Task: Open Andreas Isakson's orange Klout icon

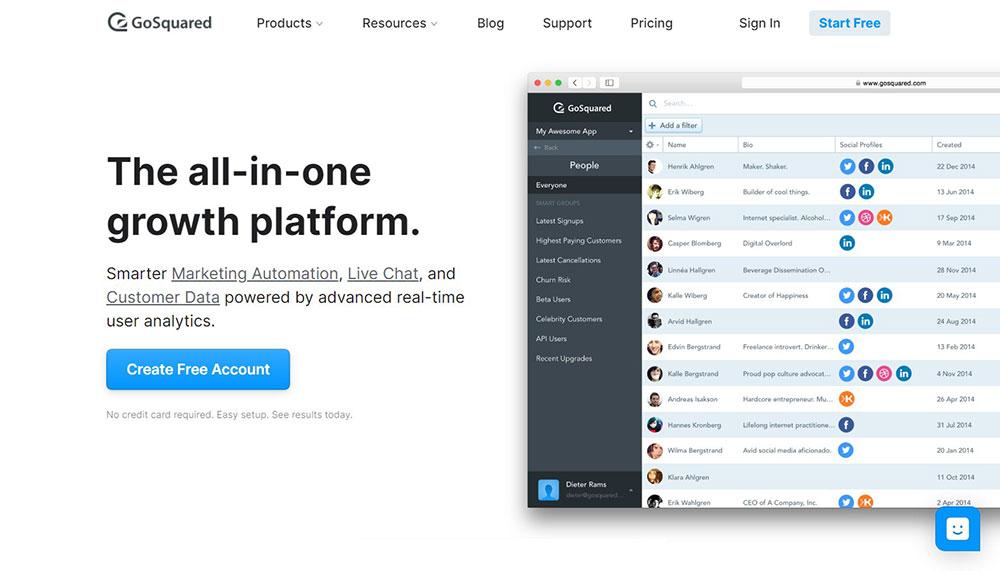Action: point(846,399)
